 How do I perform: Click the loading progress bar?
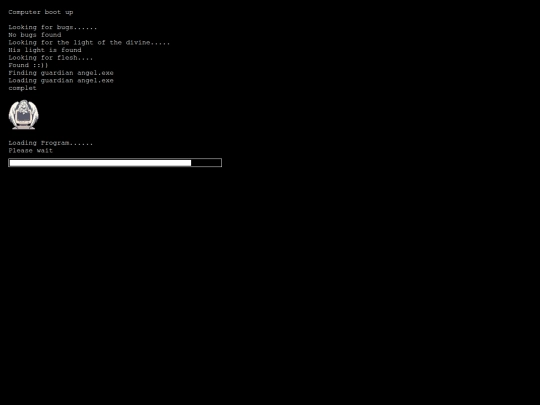[115, 163]
